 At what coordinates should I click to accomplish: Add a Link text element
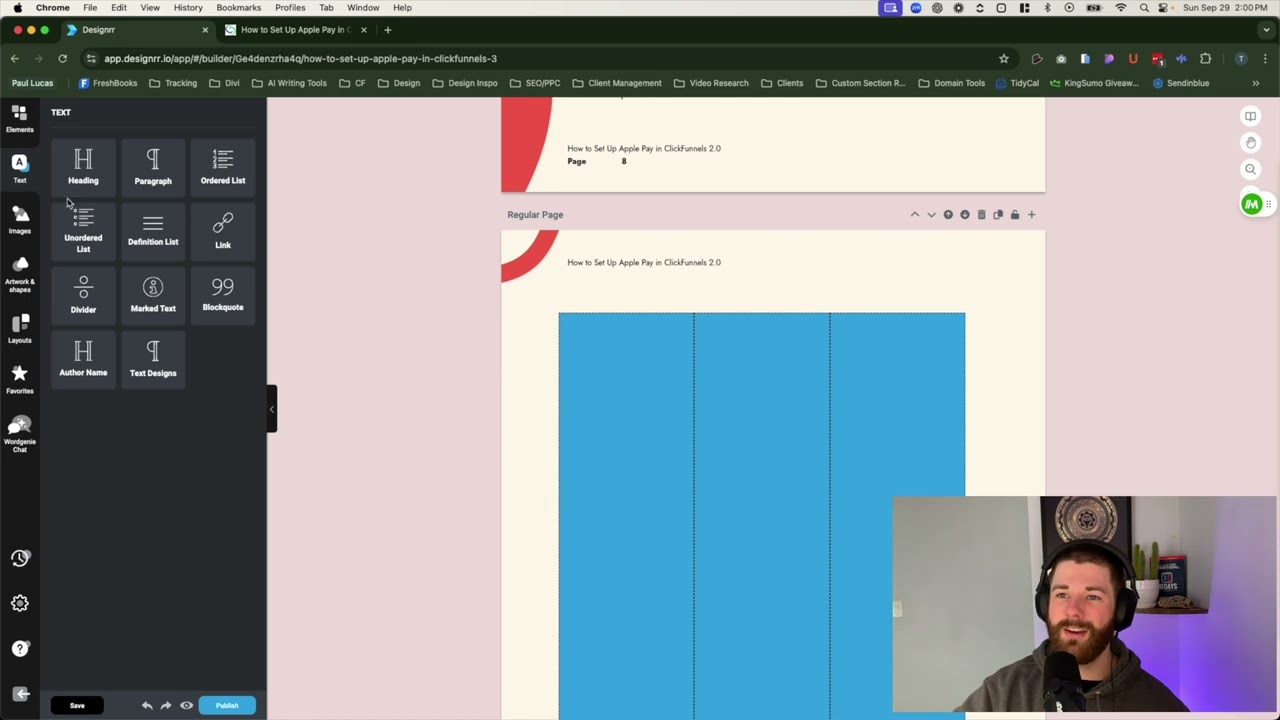[223, 231]
